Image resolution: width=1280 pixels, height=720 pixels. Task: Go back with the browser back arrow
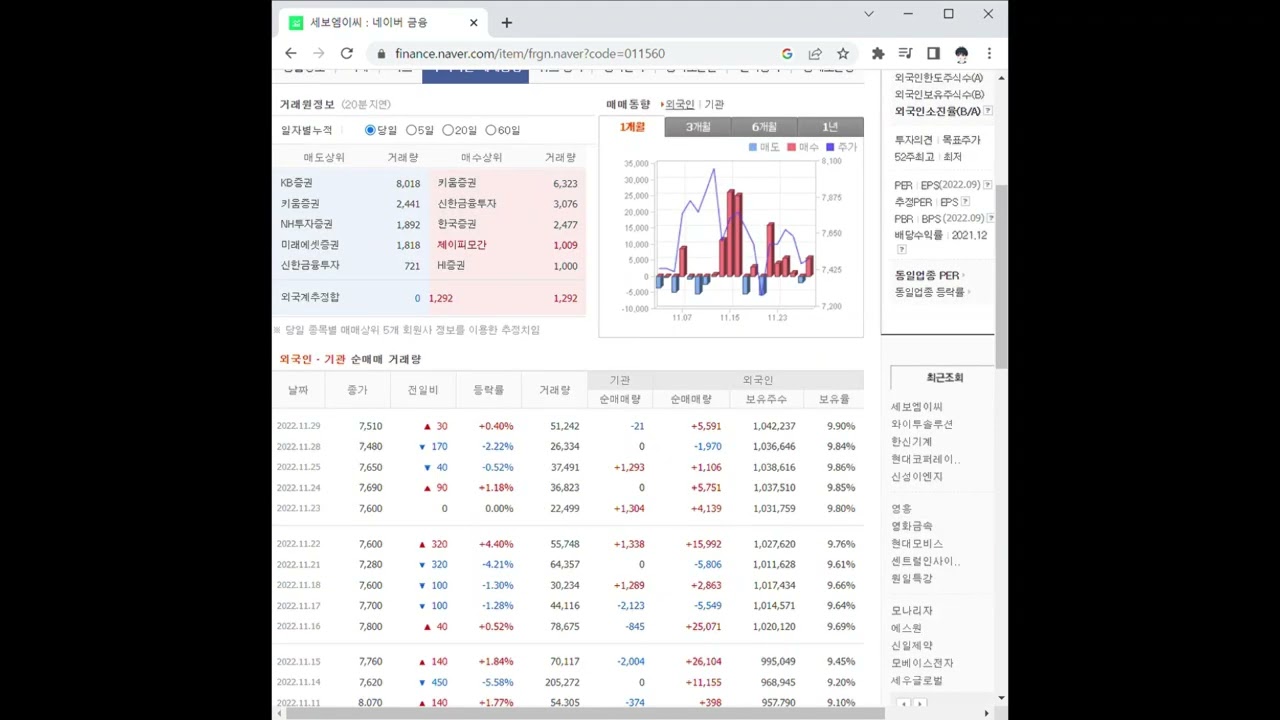point(291,53)
